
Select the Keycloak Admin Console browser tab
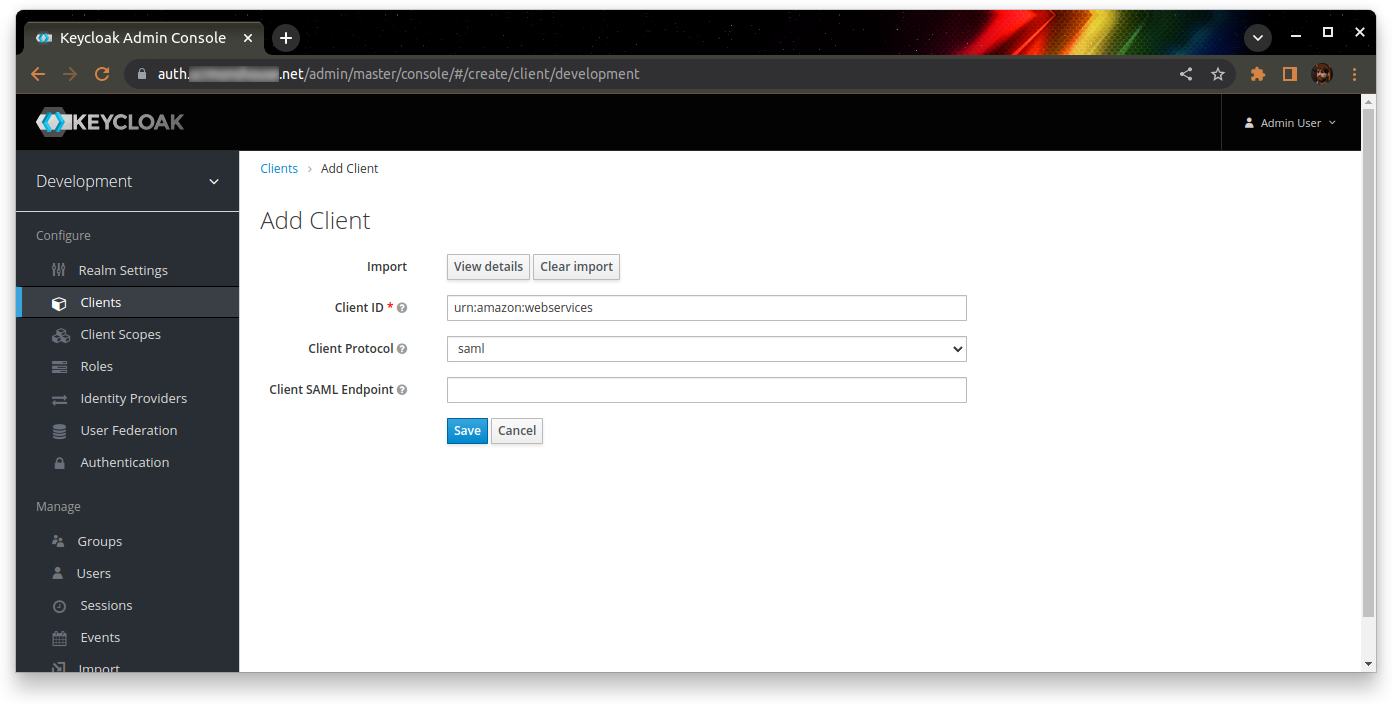pos(143,38)
